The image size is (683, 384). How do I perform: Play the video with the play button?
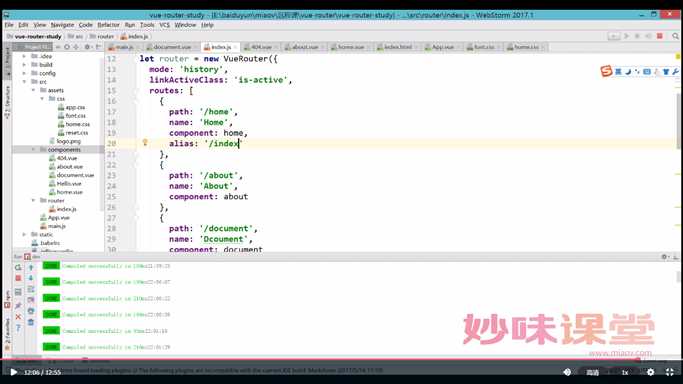pyautogui.click(x=14, y=372)
